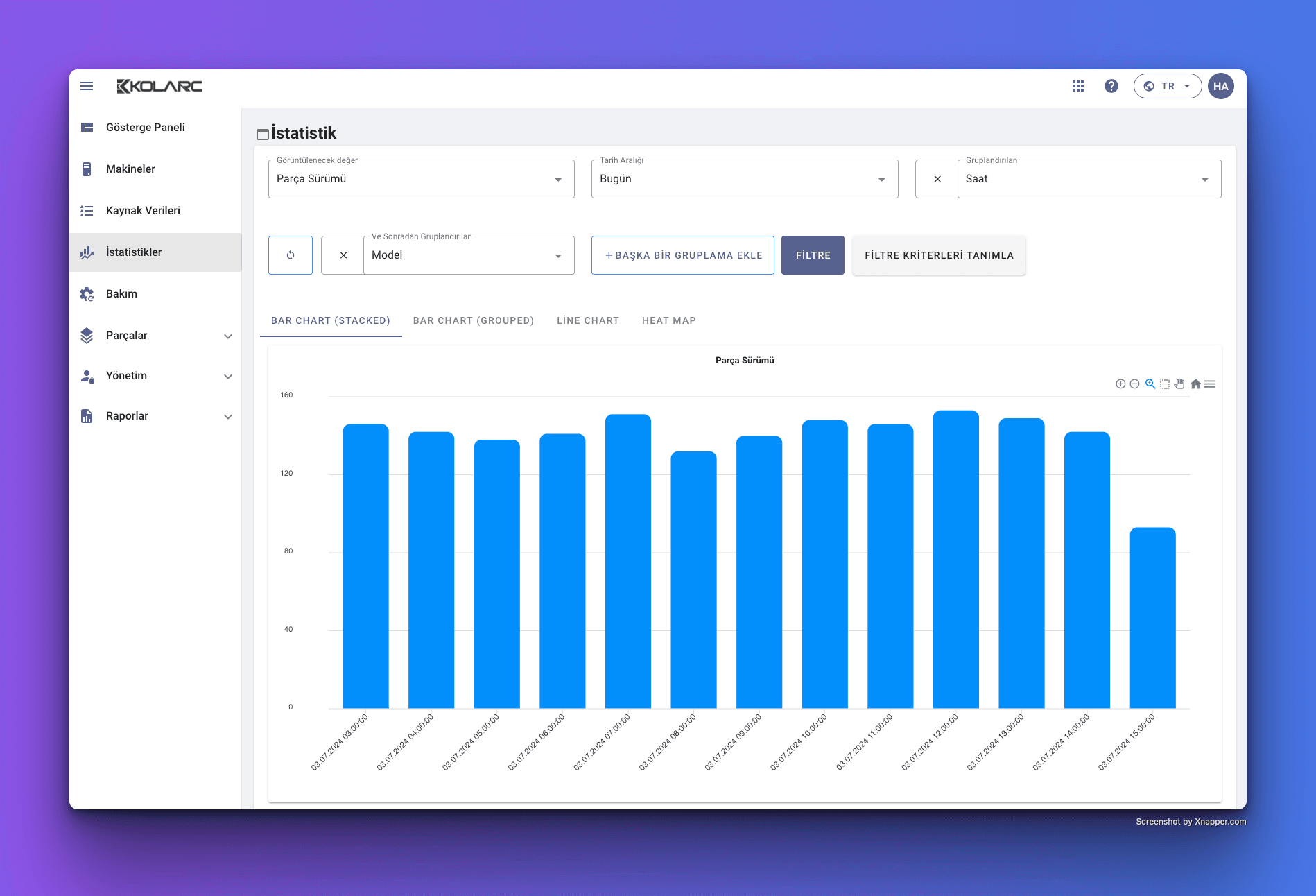1316x896 pixels.
Task: Open the Tarih Aralığı dropdown showing Bugün
Action: coord(744,179)
